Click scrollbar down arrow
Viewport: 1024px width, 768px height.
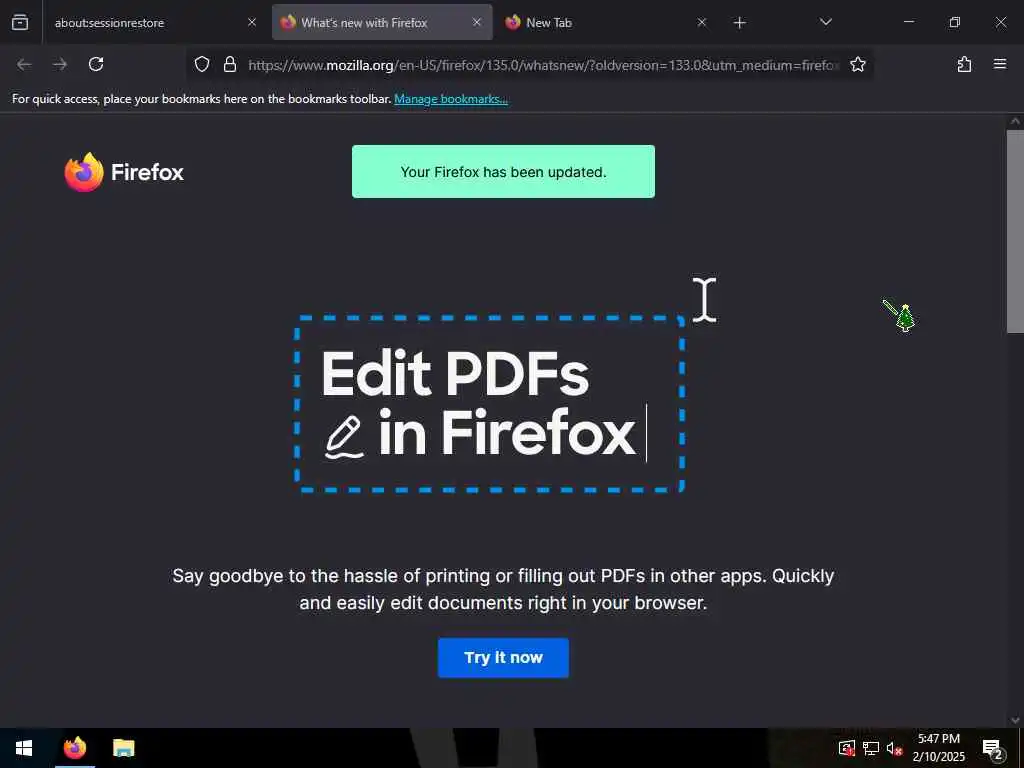tap(1015, 720)
